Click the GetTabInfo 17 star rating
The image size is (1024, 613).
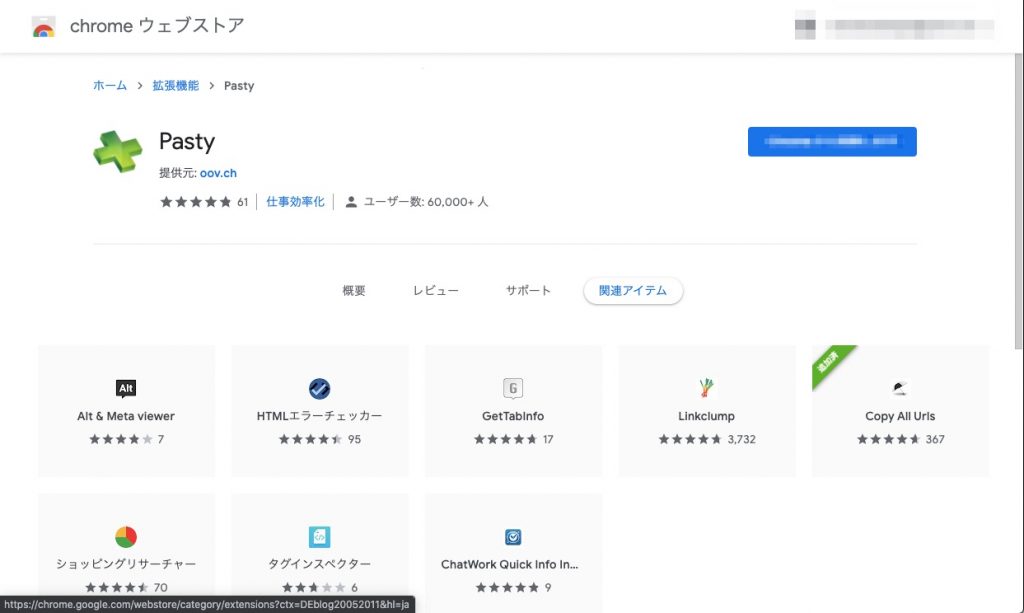pos(505,439)
